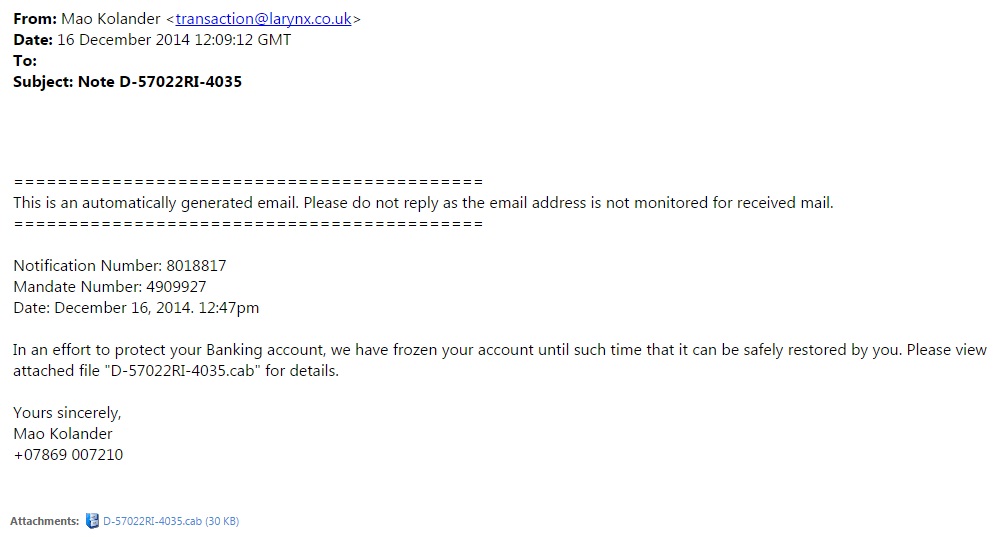993x537 pixels.
Task: Click the cab file attachment icon
Action: point(92,521)
